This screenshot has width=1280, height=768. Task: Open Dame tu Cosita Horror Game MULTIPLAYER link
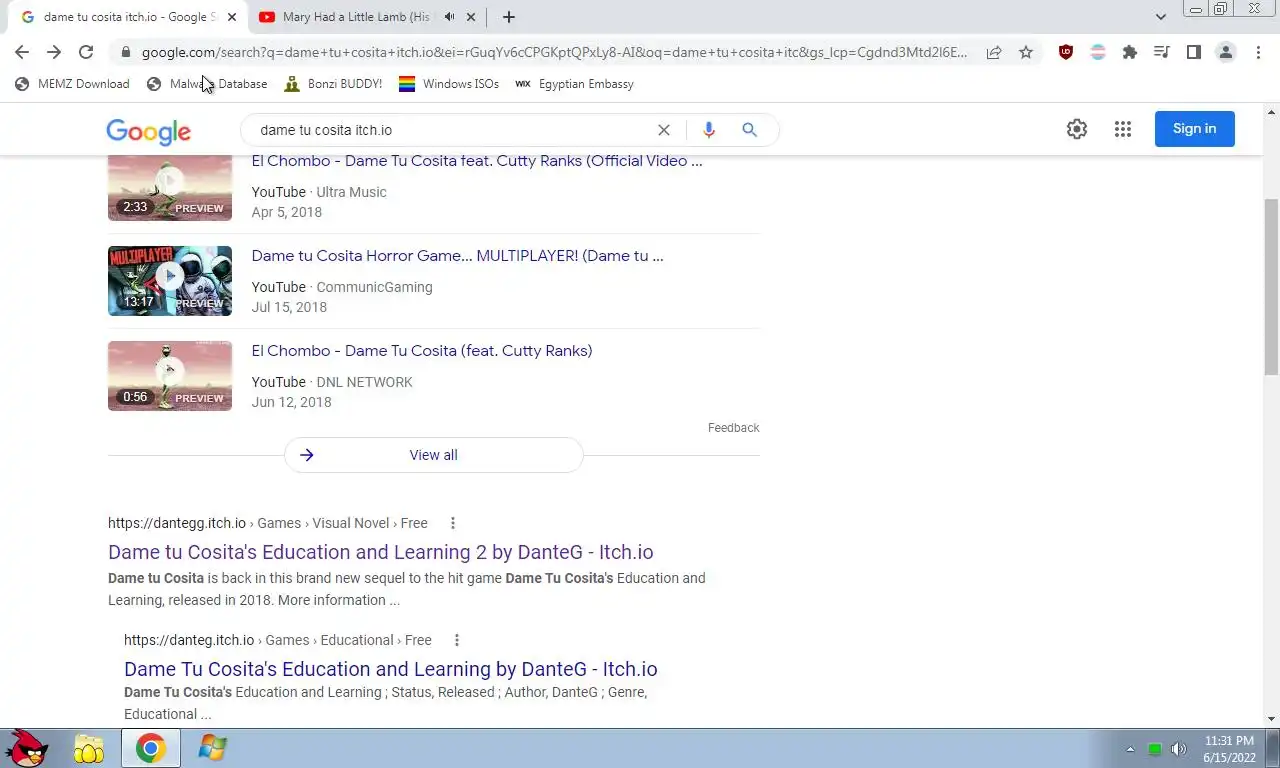(458, 256)
